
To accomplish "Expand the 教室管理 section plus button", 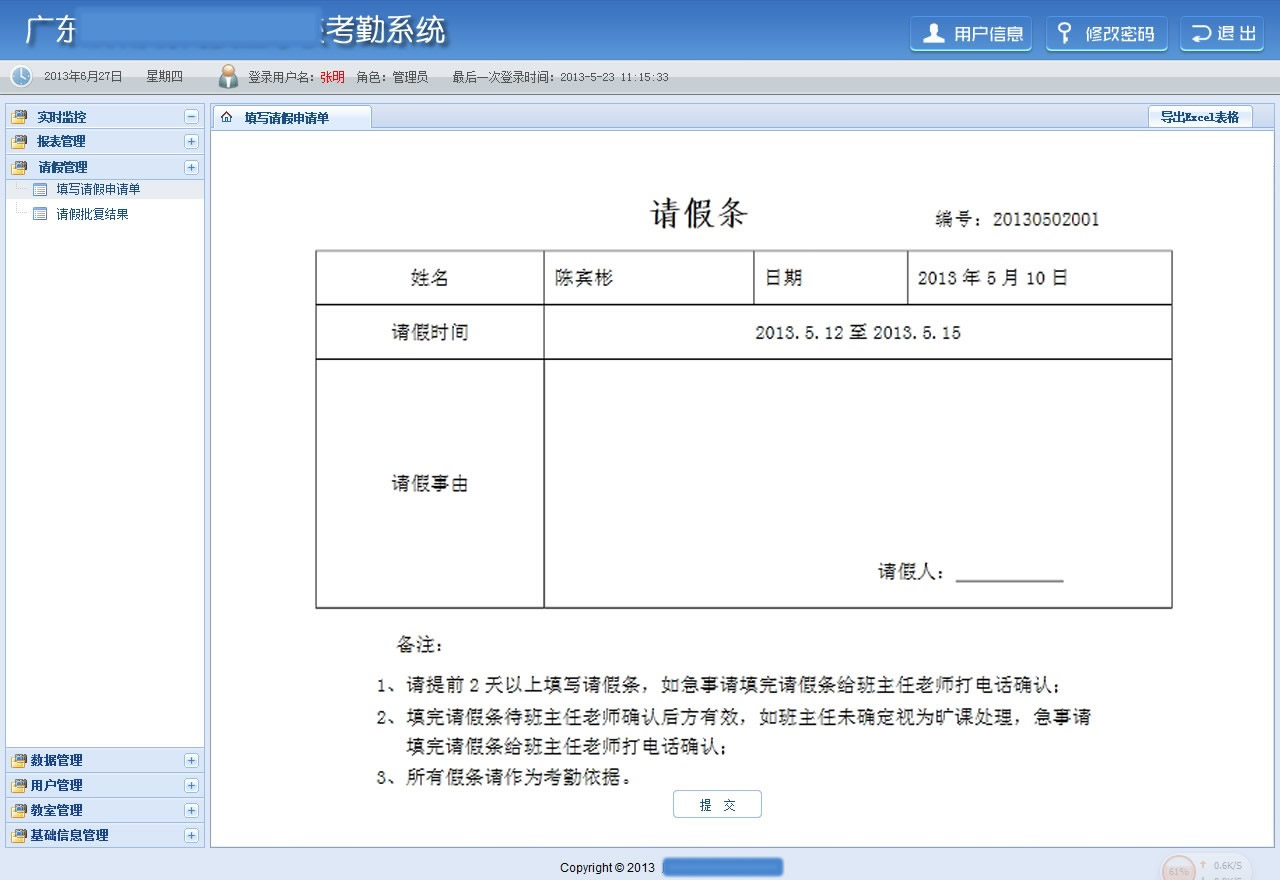I will [191, 810].
